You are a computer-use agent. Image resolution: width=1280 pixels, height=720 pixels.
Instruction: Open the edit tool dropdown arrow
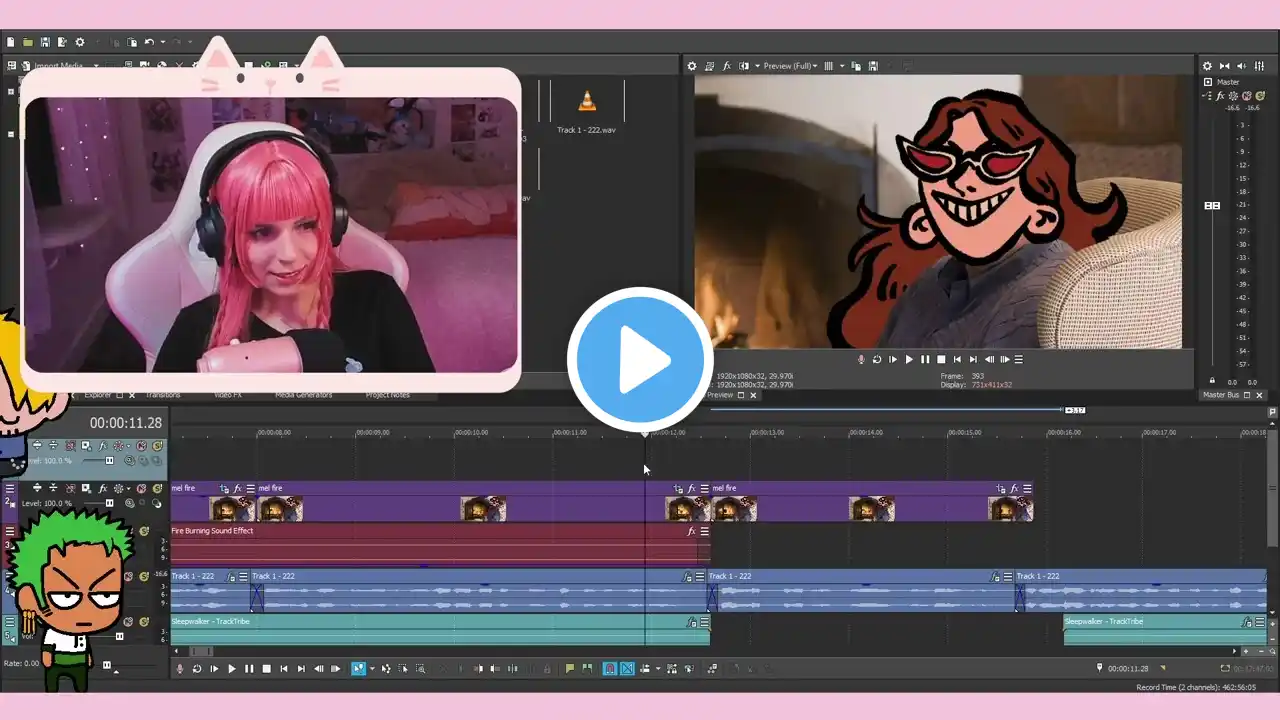point(372,669)
